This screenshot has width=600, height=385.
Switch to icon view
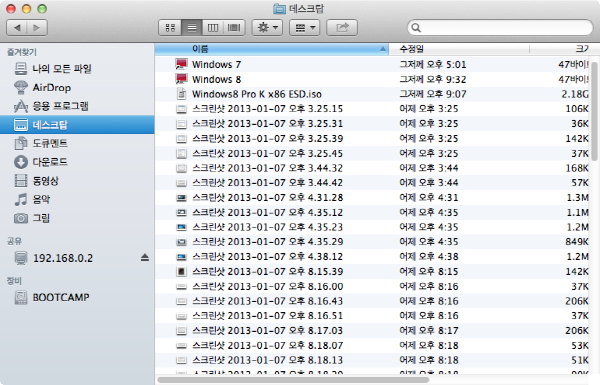click(170, 28)
